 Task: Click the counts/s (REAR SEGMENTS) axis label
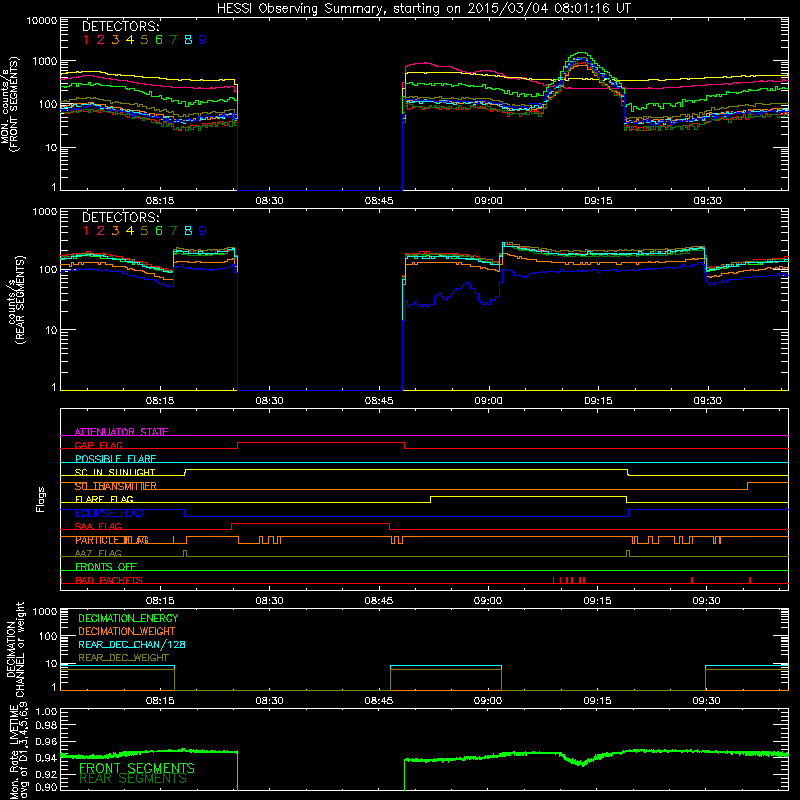coord(16,300)
